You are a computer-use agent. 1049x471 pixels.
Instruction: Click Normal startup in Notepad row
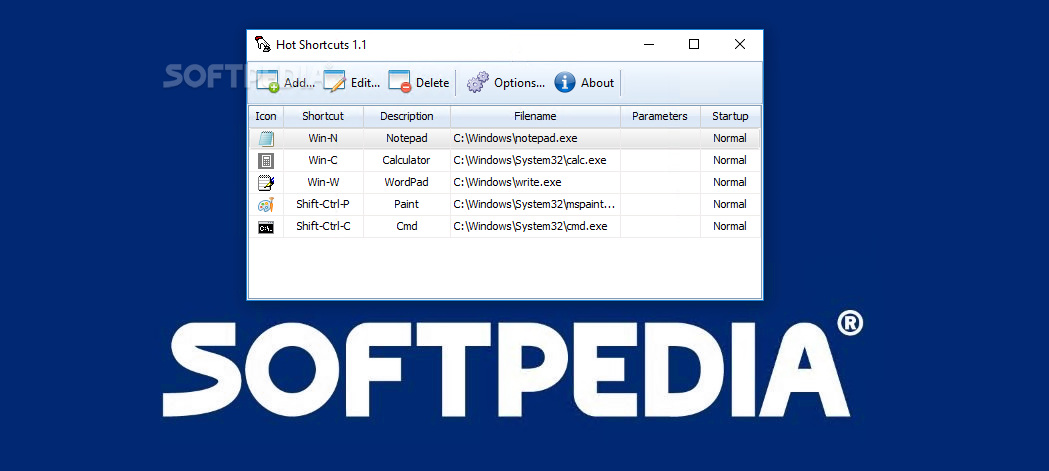(730, 138)
